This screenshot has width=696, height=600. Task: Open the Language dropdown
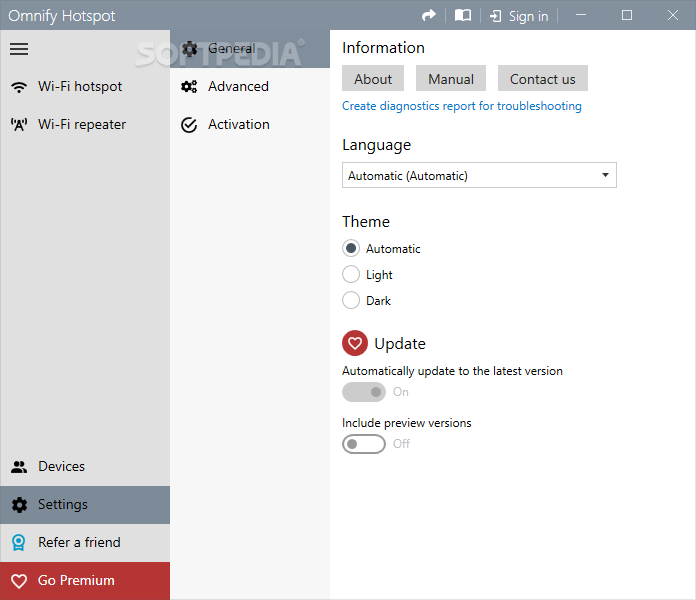click(x=479, y=175)
